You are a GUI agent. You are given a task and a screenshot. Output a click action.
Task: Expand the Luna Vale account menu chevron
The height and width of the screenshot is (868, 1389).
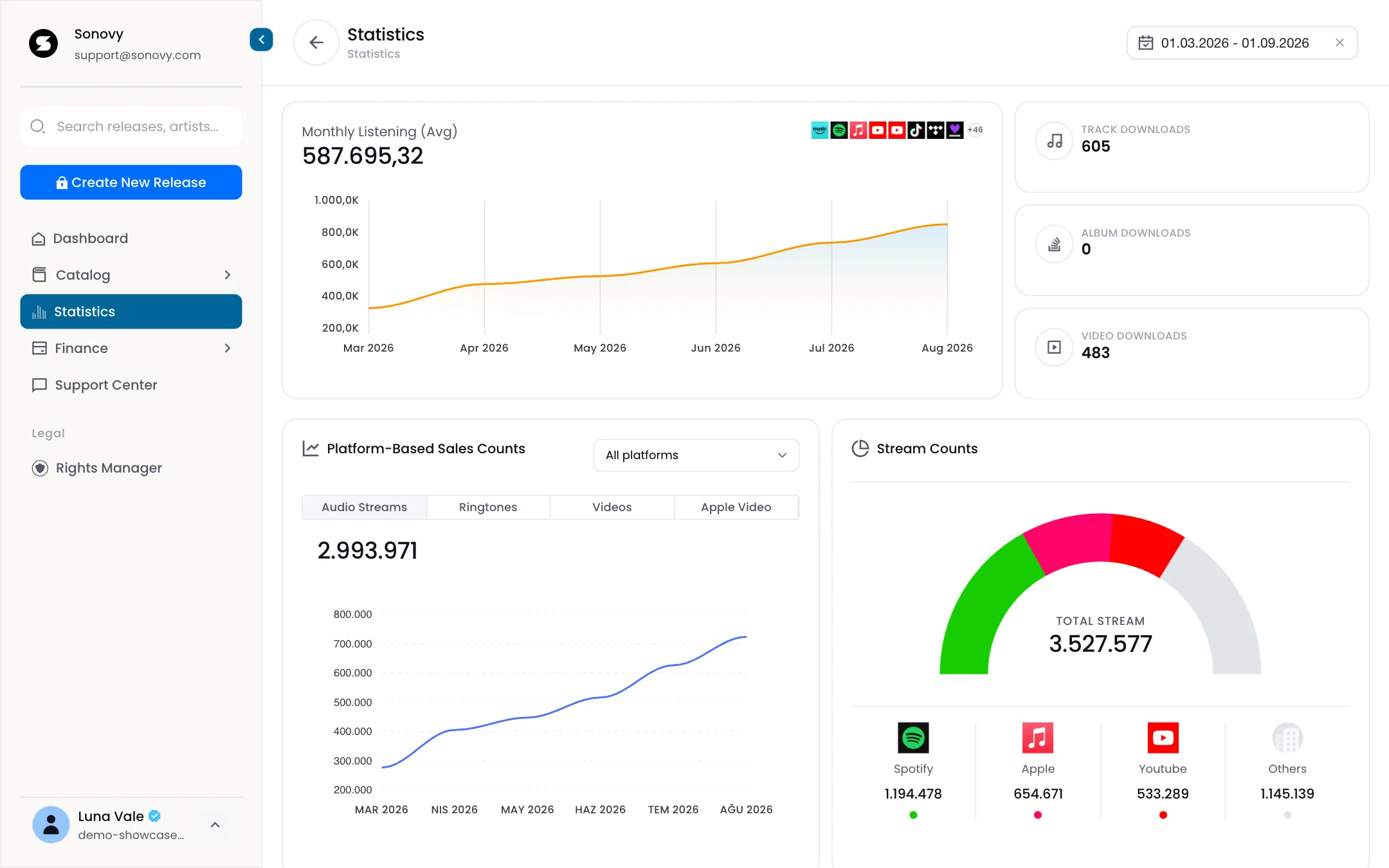pyautogui.click(x=215, y=825)
